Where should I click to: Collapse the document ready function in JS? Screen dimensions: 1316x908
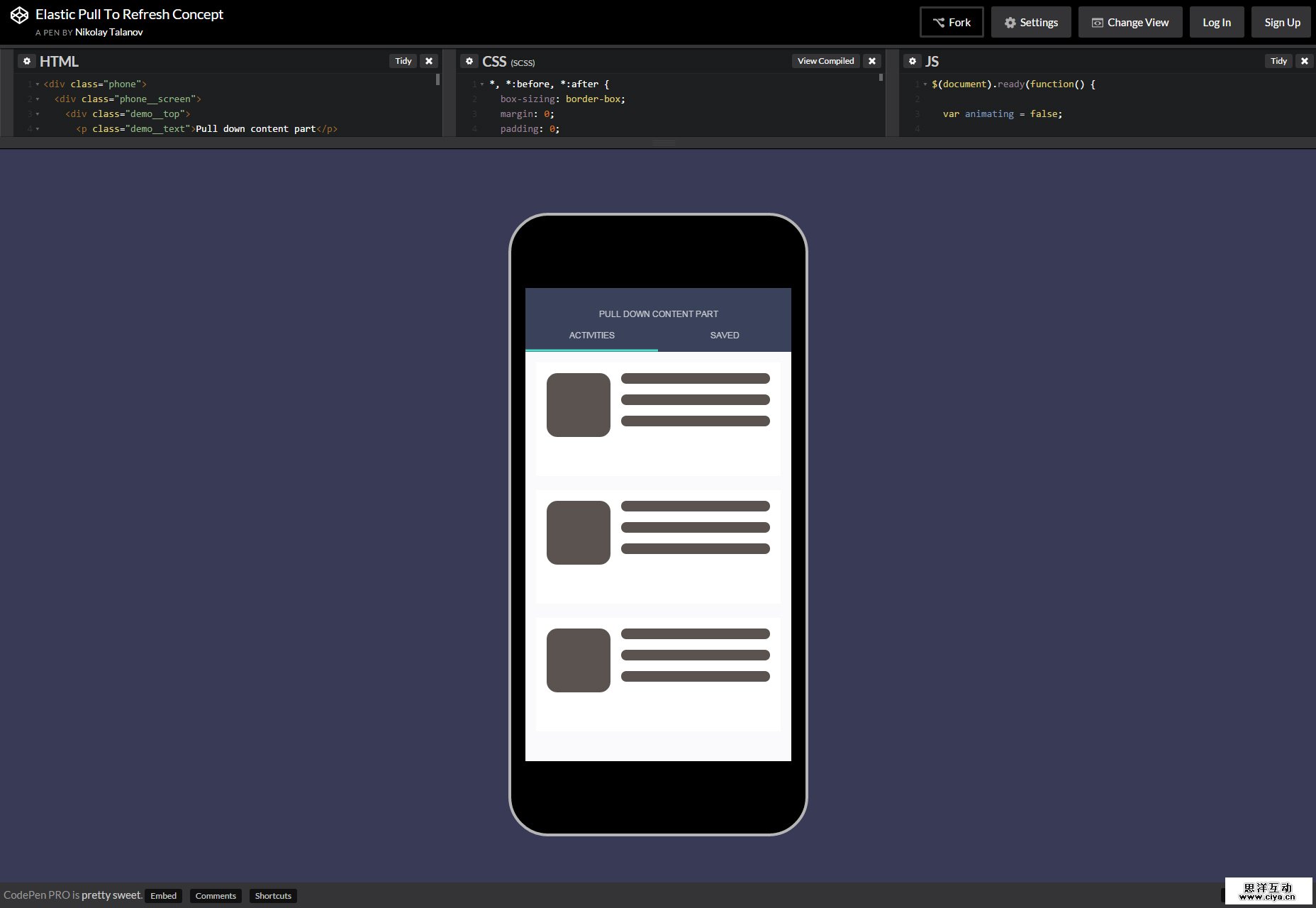[x=925, y=84]
